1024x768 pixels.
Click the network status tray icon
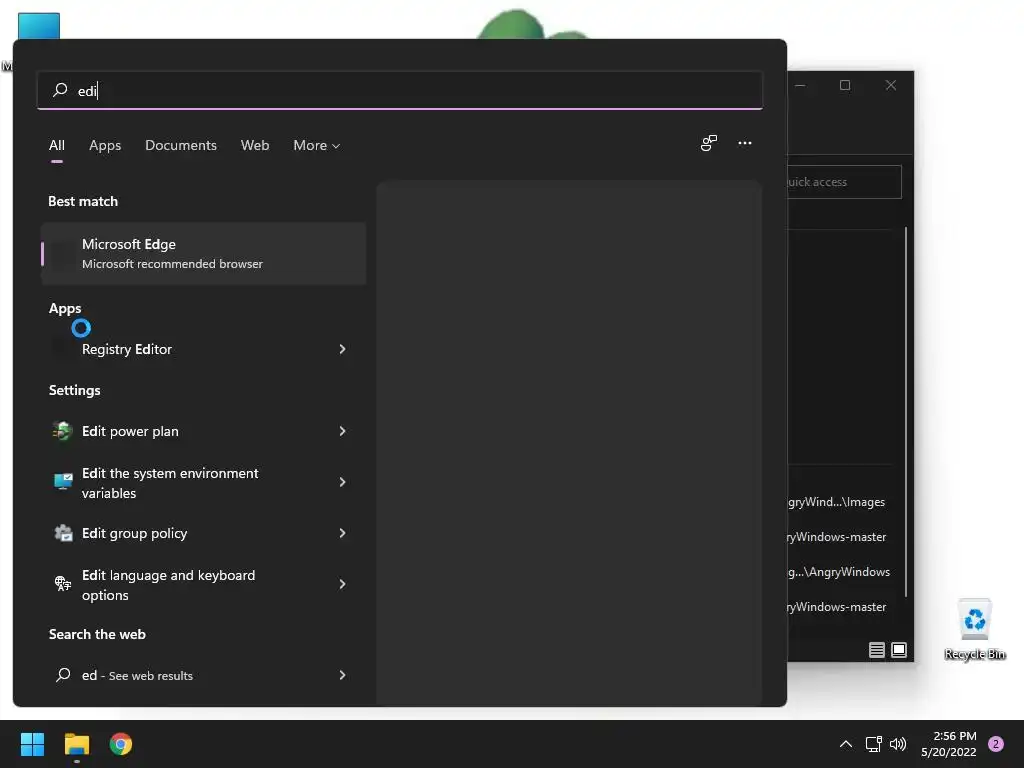coord(873,744)
